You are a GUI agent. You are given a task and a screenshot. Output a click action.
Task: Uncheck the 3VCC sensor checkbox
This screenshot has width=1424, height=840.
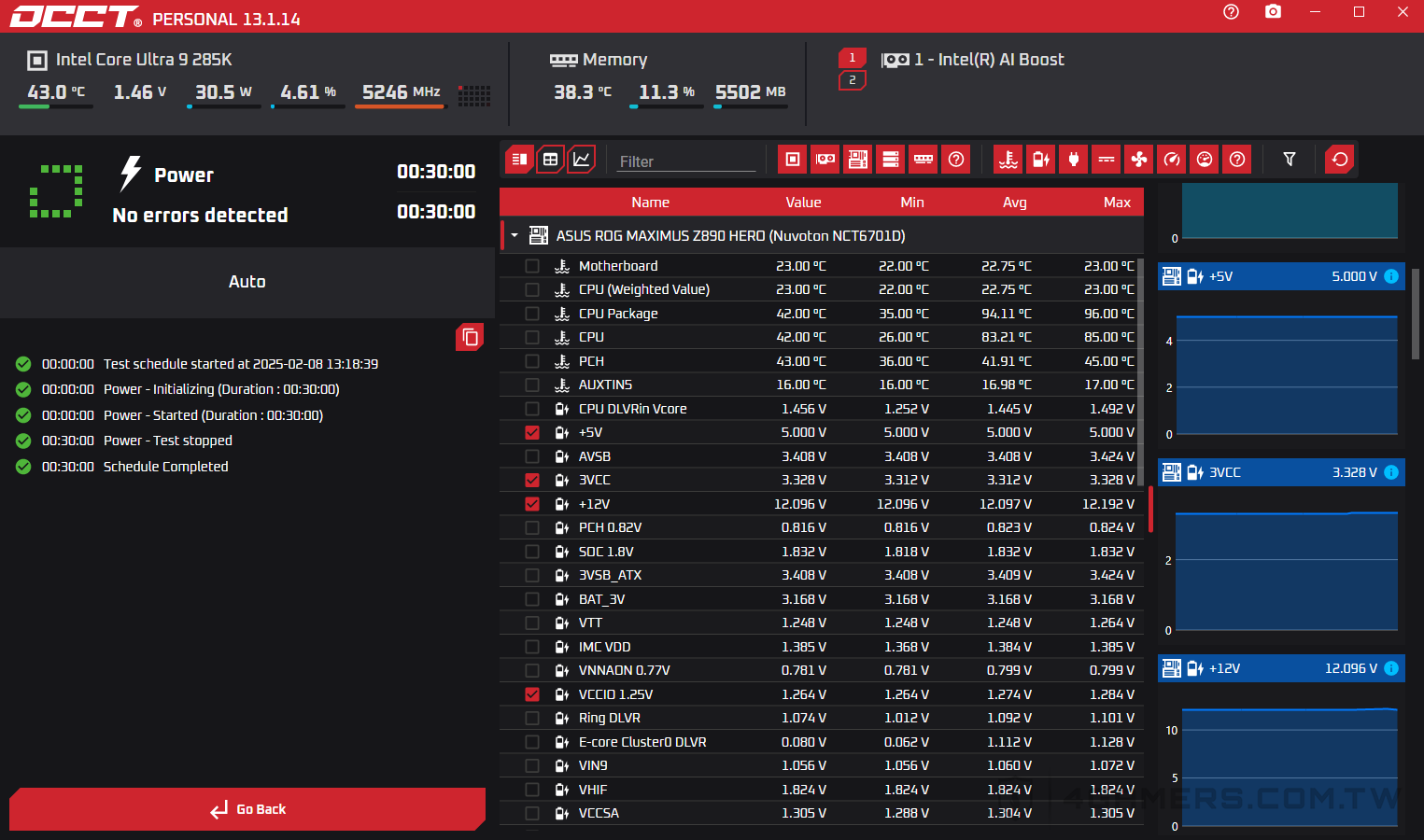click(x=532, y=480)
